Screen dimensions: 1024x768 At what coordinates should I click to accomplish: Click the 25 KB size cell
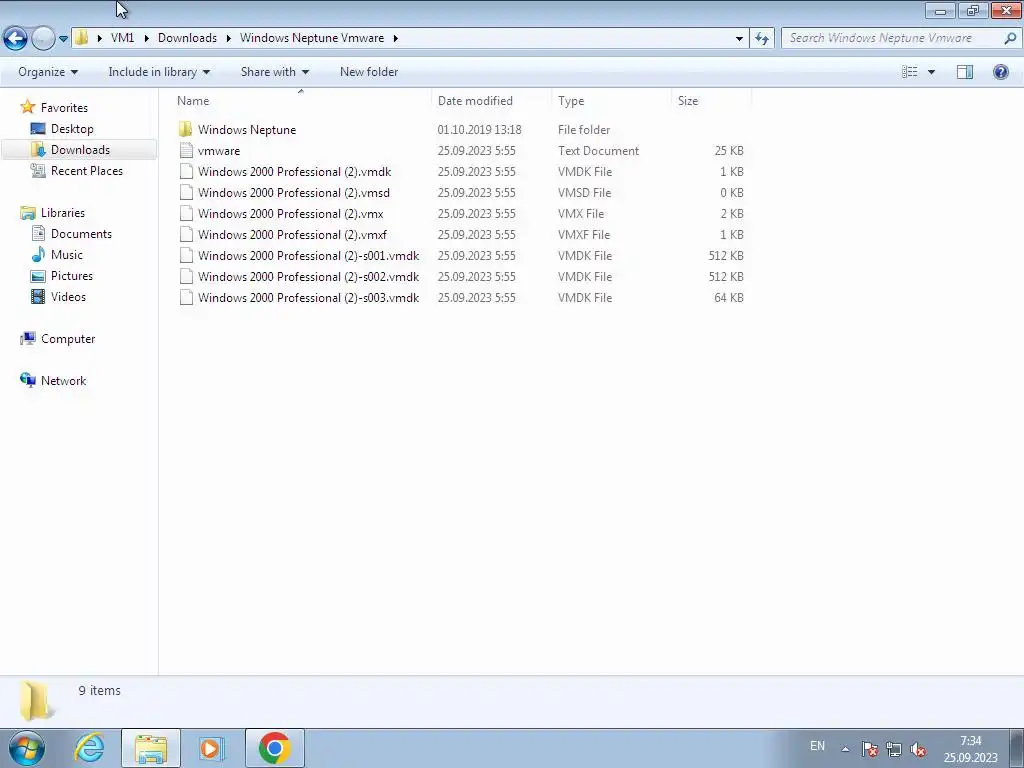[x=729, y=150]
